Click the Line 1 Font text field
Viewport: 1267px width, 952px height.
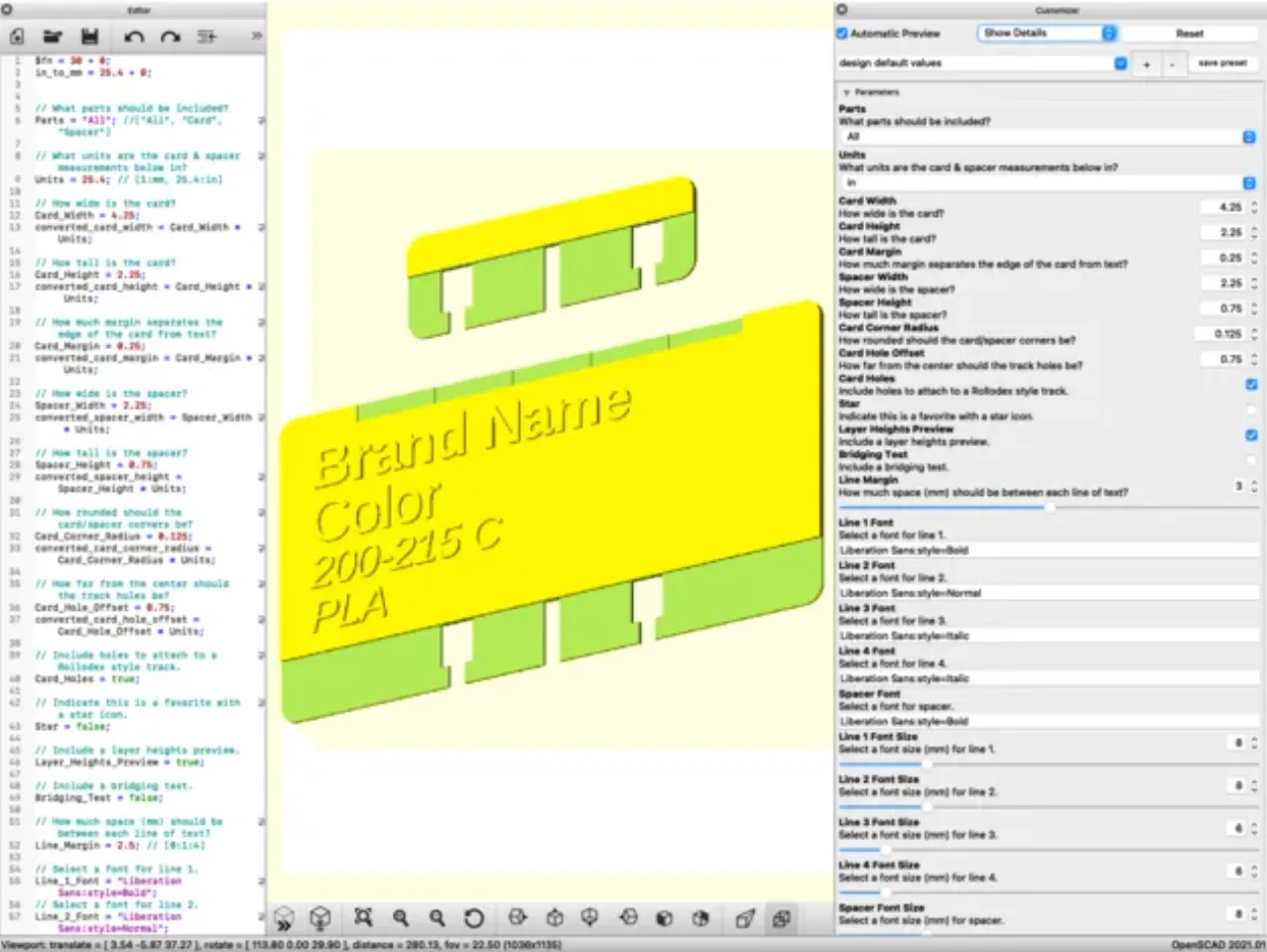tap(1048, 549)
